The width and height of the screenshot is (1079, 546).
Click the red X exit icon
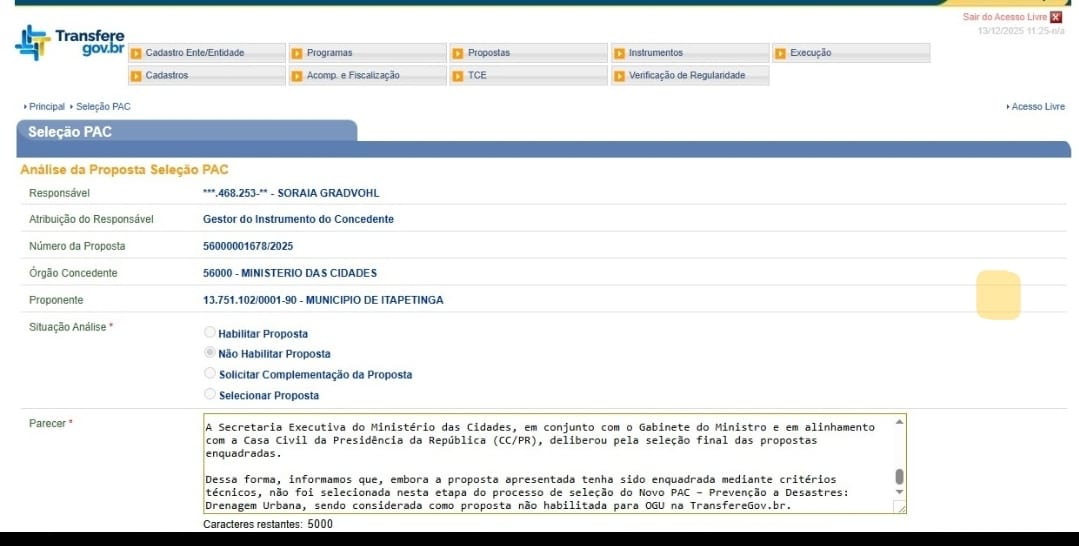click(x=1056, y=17)
